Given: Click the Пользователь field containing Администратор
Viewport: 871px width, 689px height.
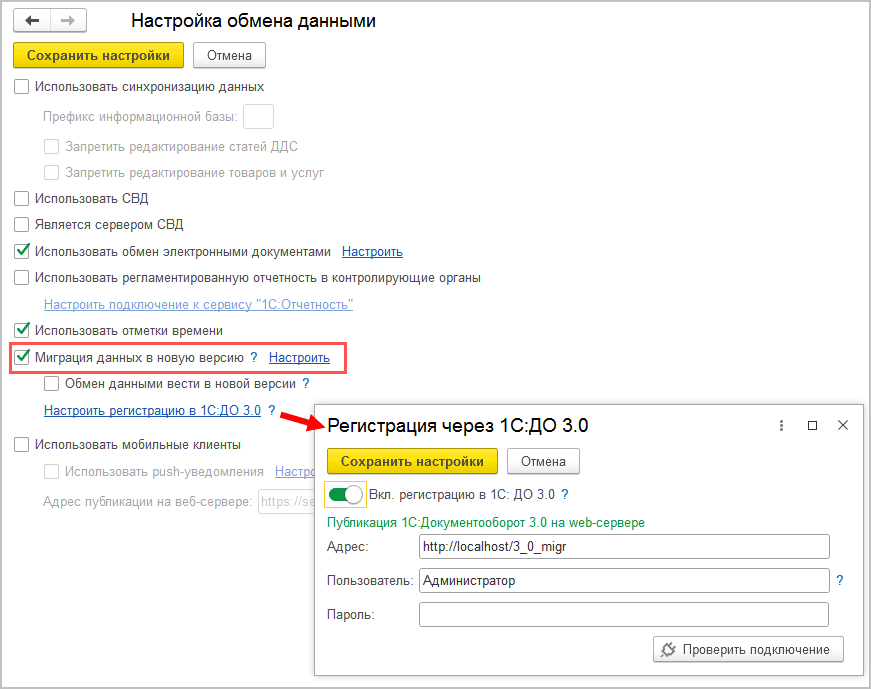Looking at the screenshot, I should tap(624, 581).
